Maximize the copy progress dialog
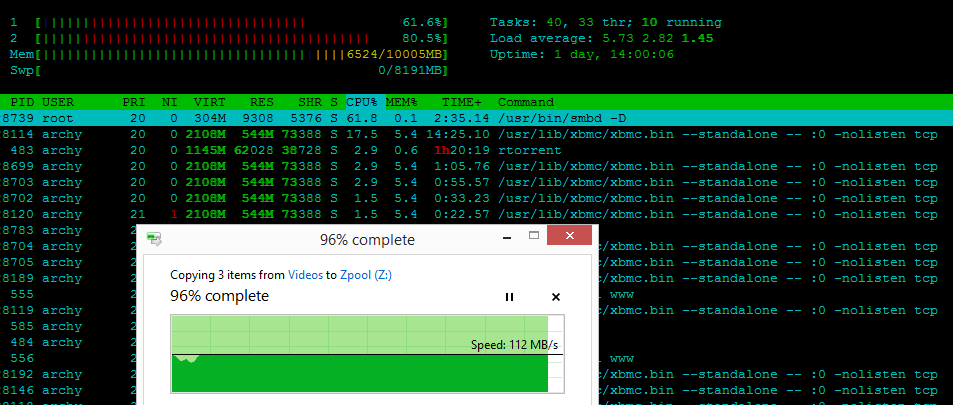 534,237
